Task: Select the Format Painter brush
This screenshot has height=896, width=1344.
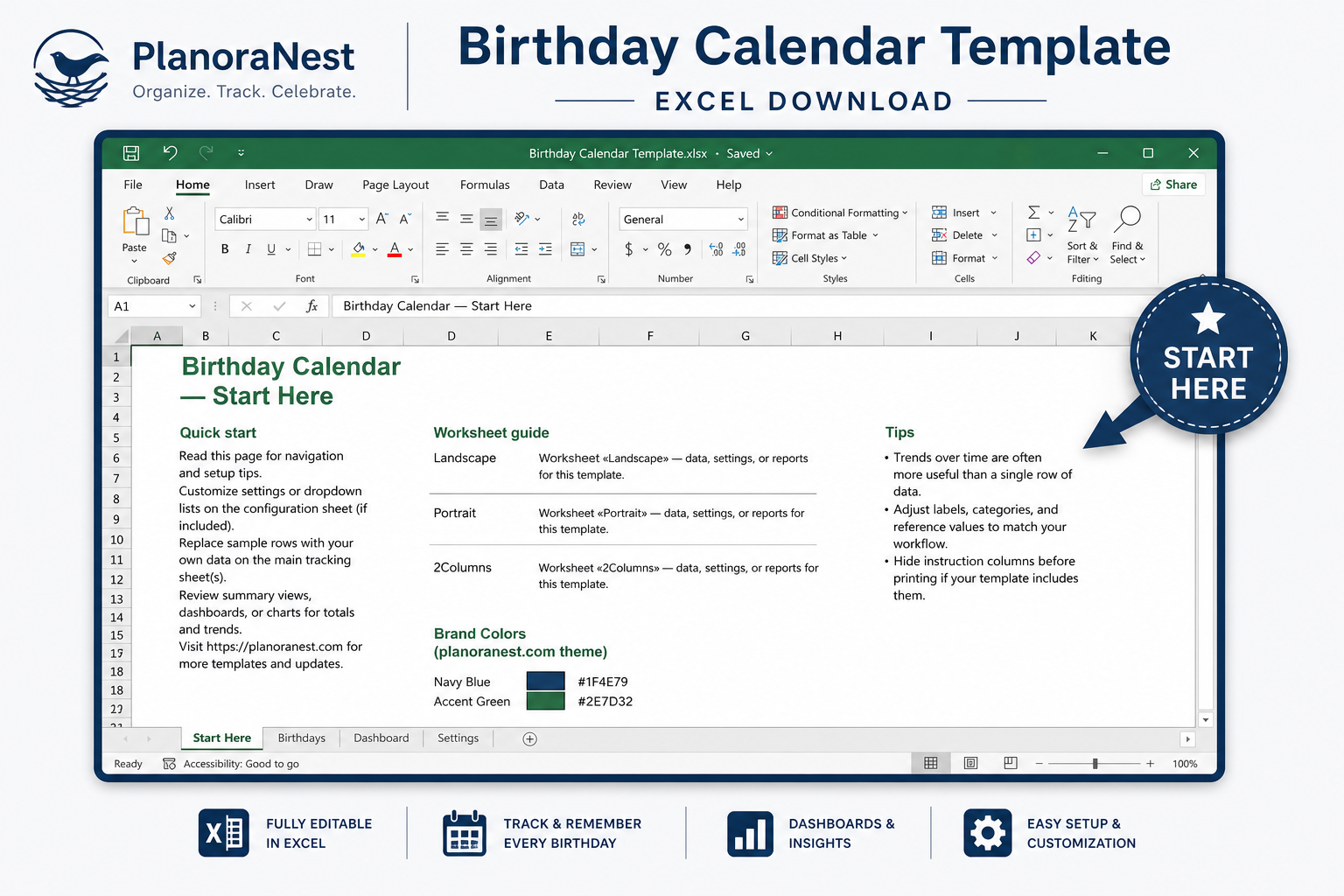Action: click(170, 258)
